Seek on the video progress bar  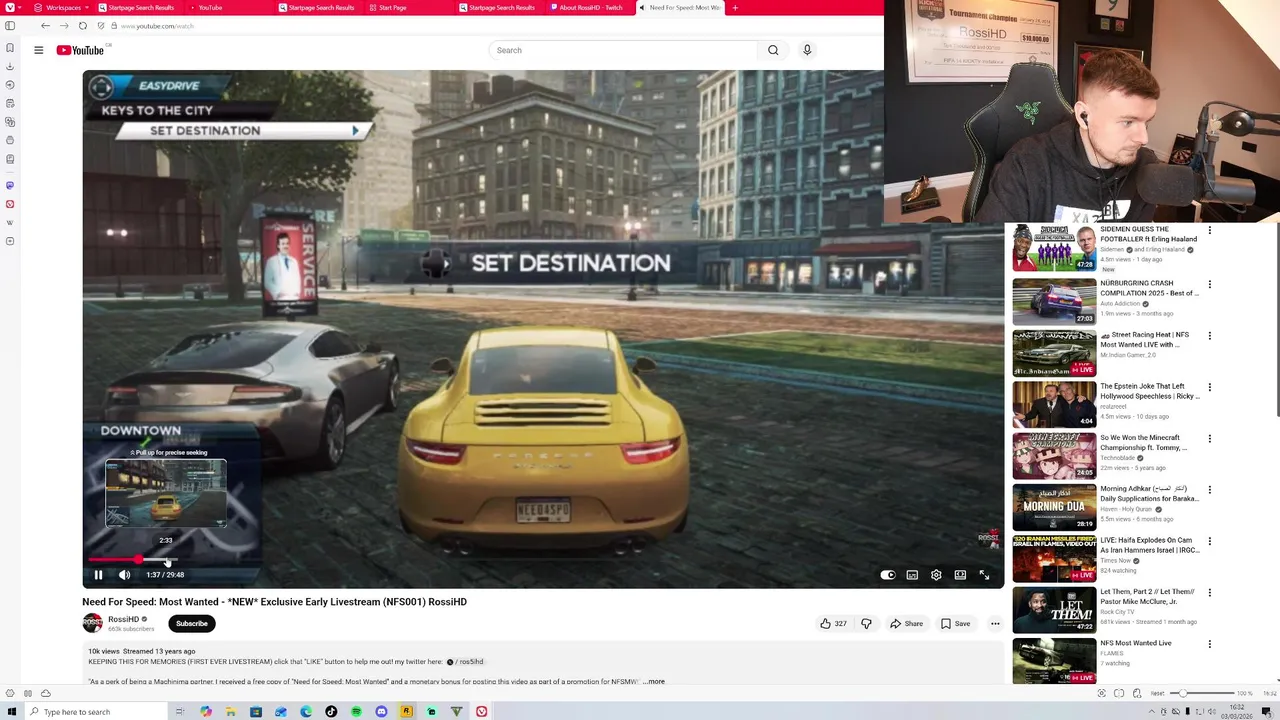[x=543, y=560]
